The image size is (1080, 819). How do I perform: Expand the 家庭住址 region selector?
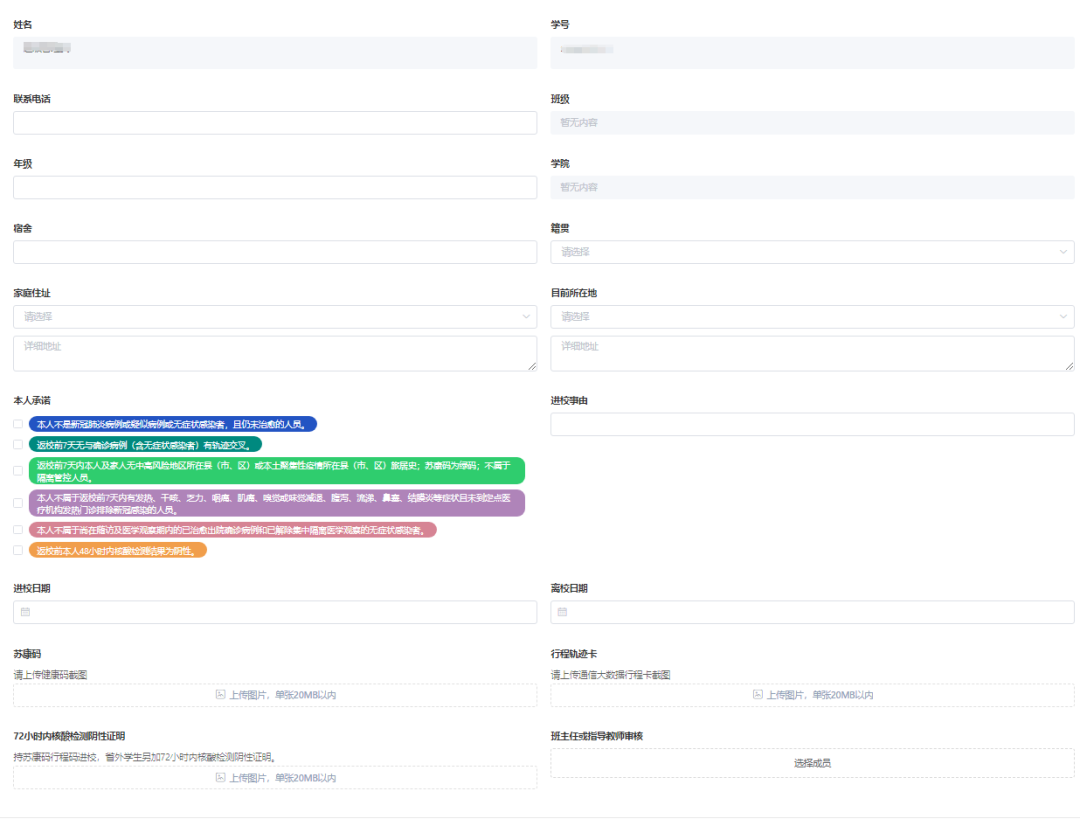(x=275, y=317)
